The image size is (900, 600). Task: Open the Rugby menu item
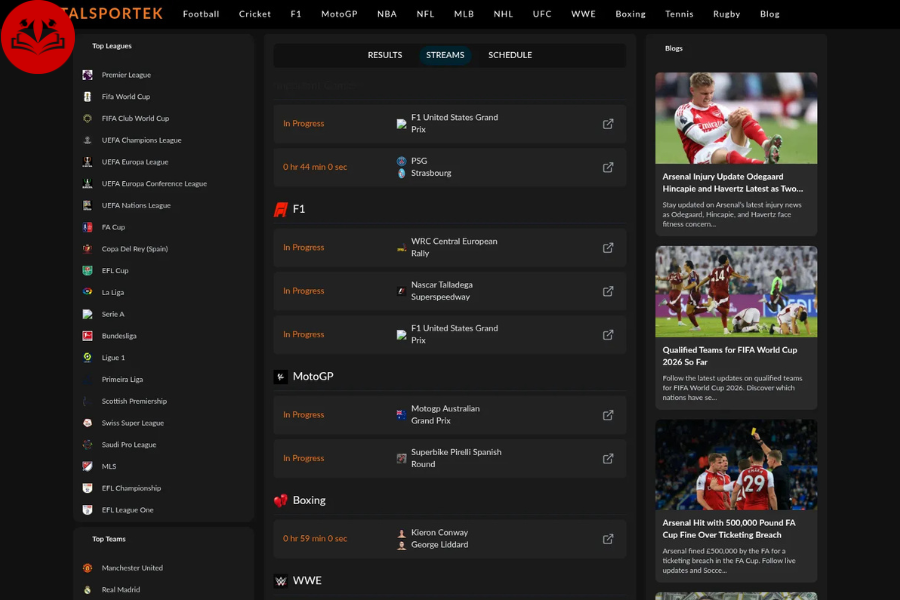tap(726, 14)
